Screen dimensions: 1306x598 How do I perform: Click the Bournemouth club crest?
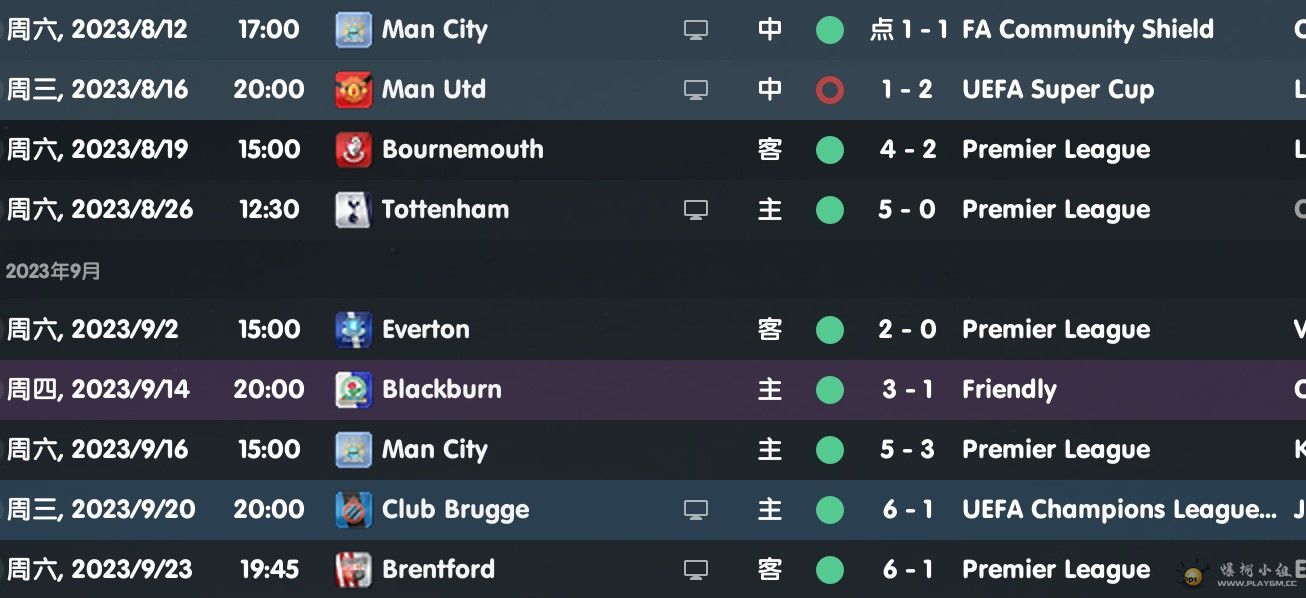353,150
